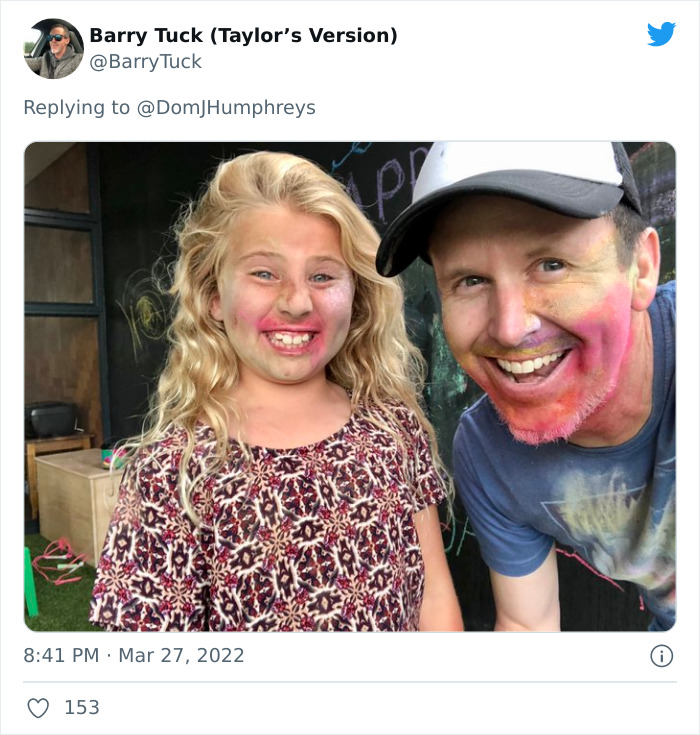Screen dimensions: 700x735
Task: Open the @BarryTuck handle link
Action: click(x=146, y=62)
